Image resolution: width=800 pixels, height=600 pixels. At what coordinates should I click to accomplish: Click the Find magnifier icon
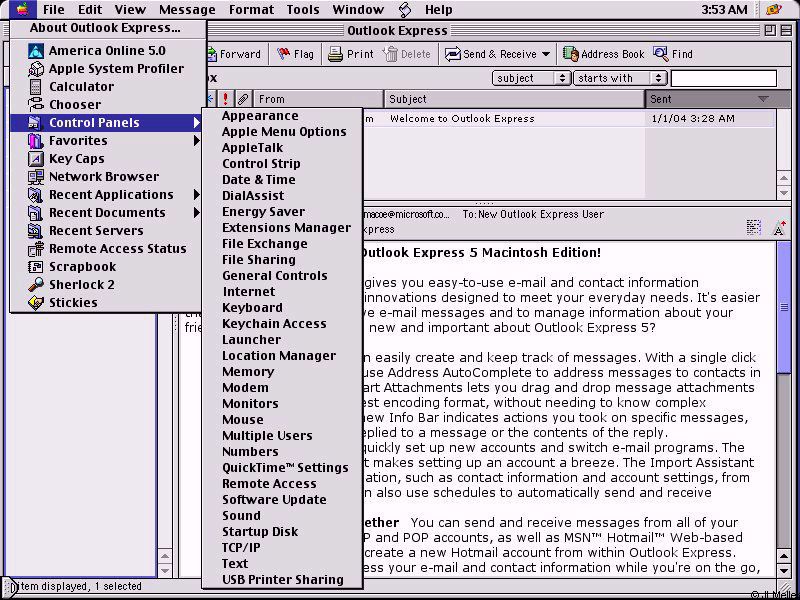click(661, 54)
